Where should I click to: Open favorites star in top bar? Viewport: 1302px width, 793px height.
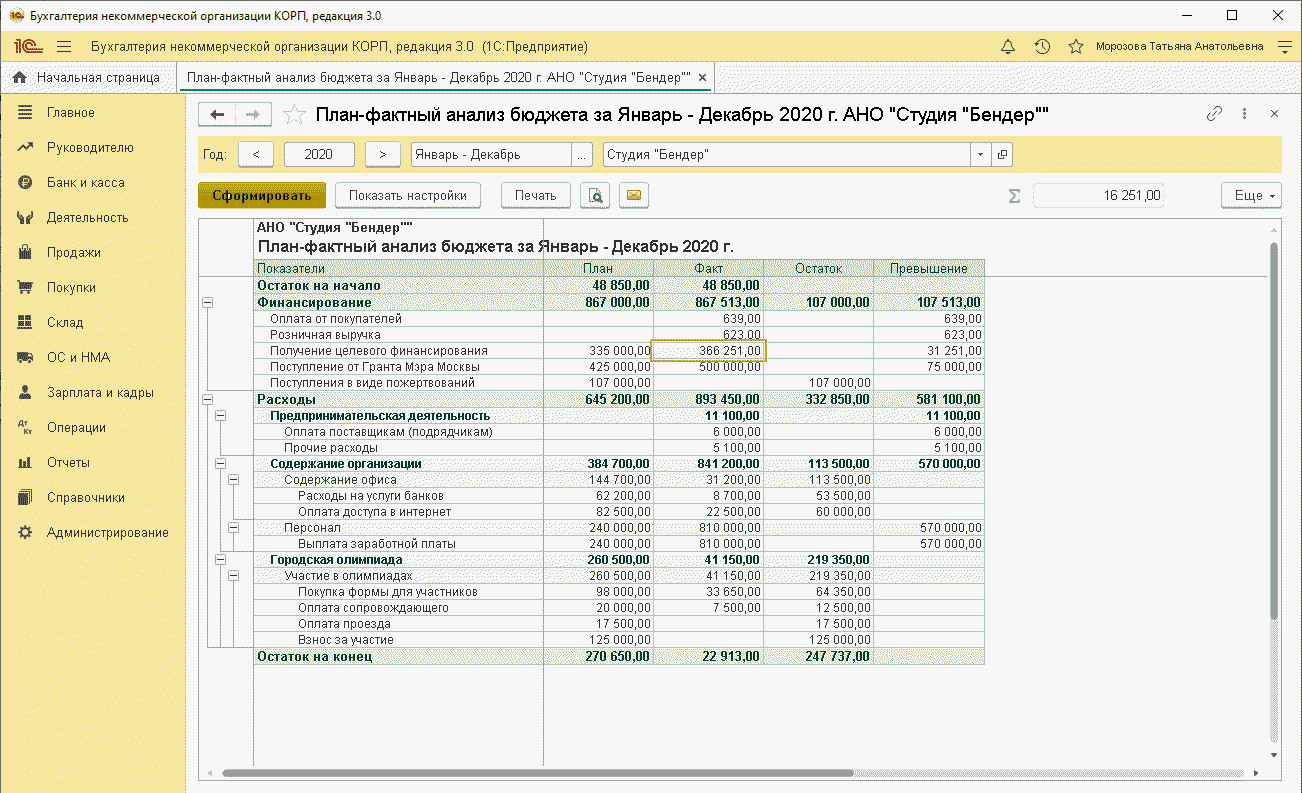tap(1076, 47)
